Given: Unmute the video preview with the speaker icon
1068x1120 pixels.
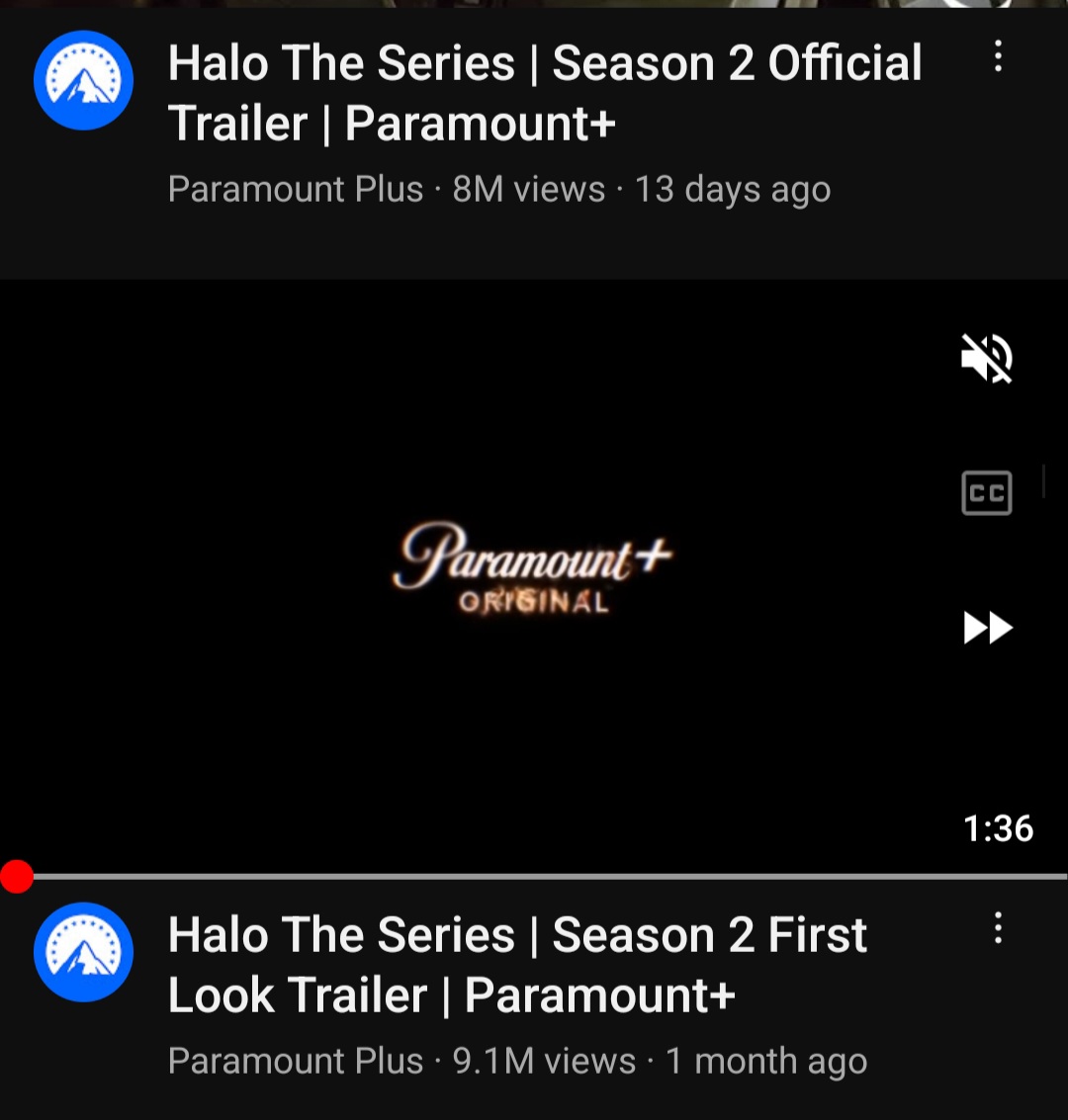Looking at the screenshot, I should [x=987, y=358].
